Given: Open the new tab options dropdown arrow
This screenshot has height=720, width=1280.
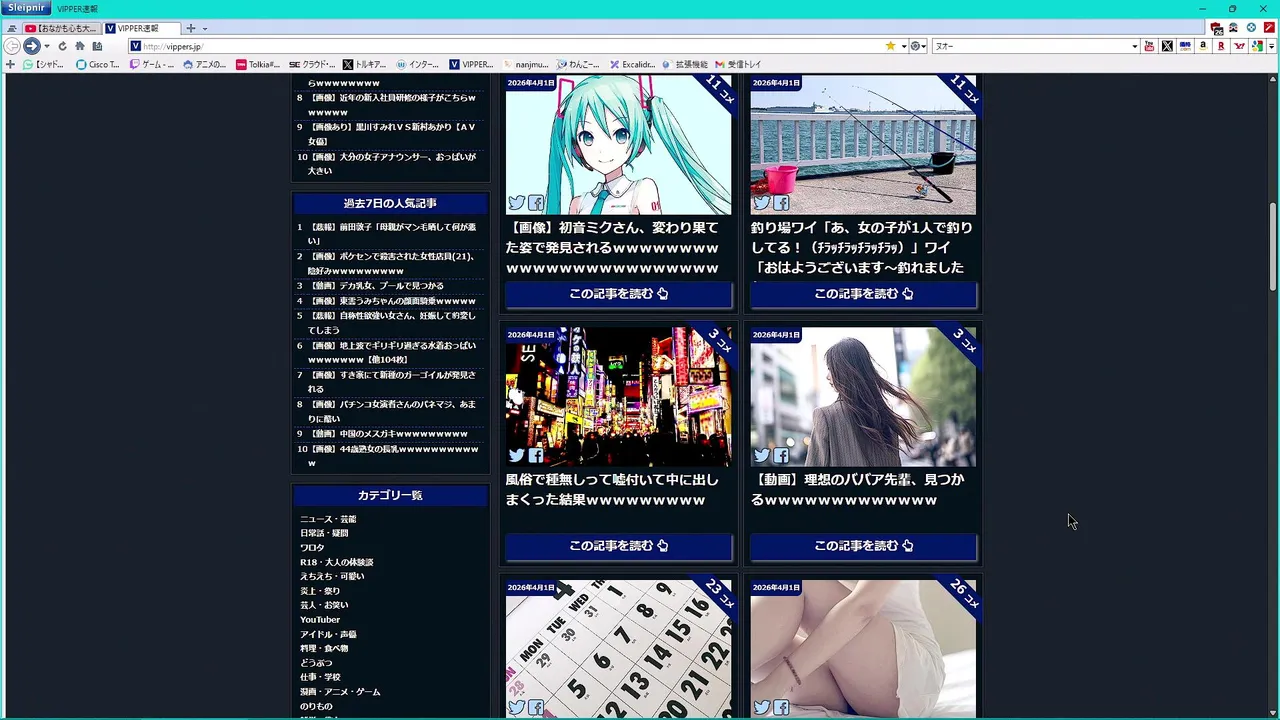Looking at the screenshot, I should click(204, 28).
